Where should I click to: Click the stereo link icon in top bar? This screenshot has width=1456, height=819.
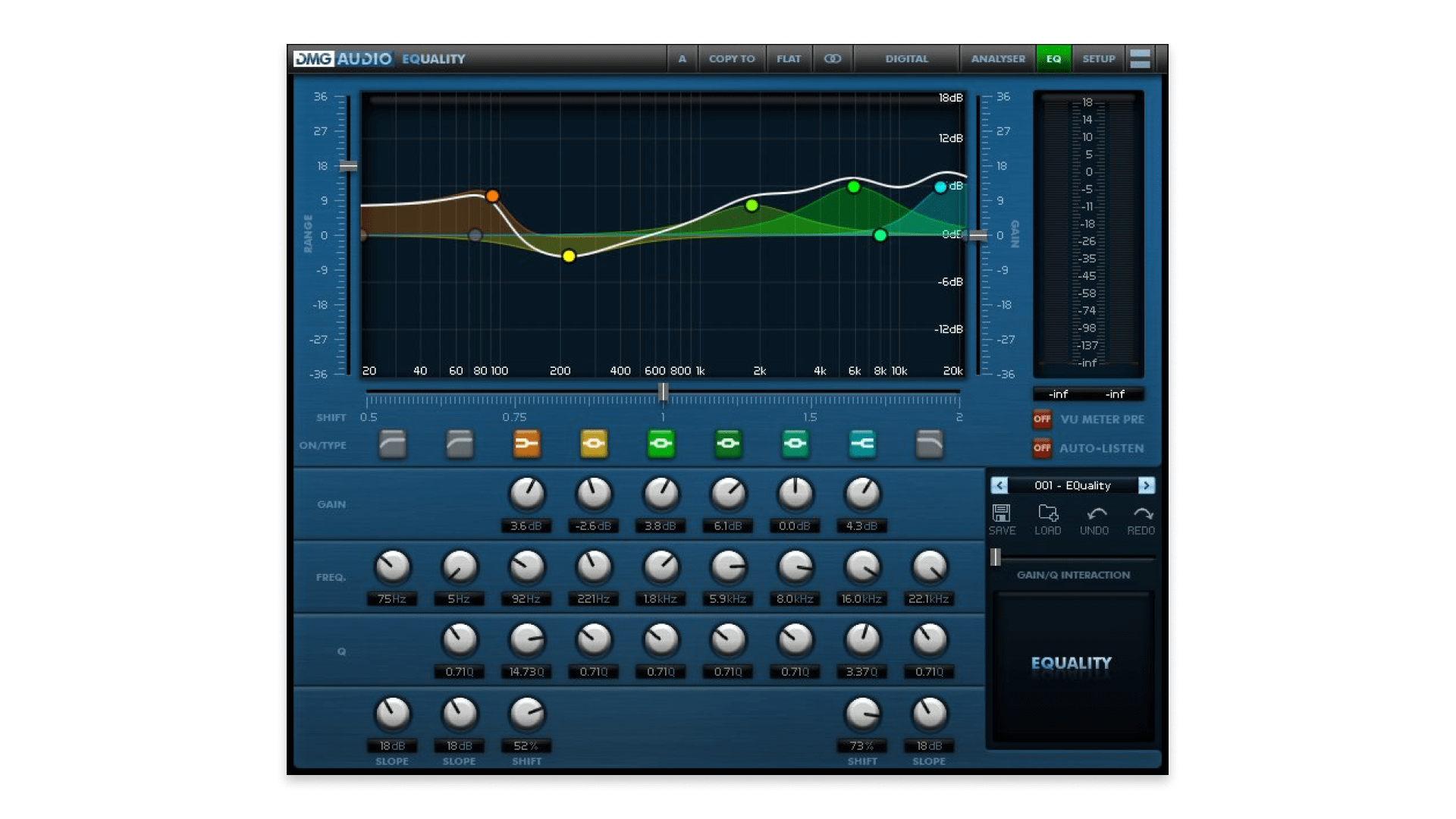tap(833, 58)
